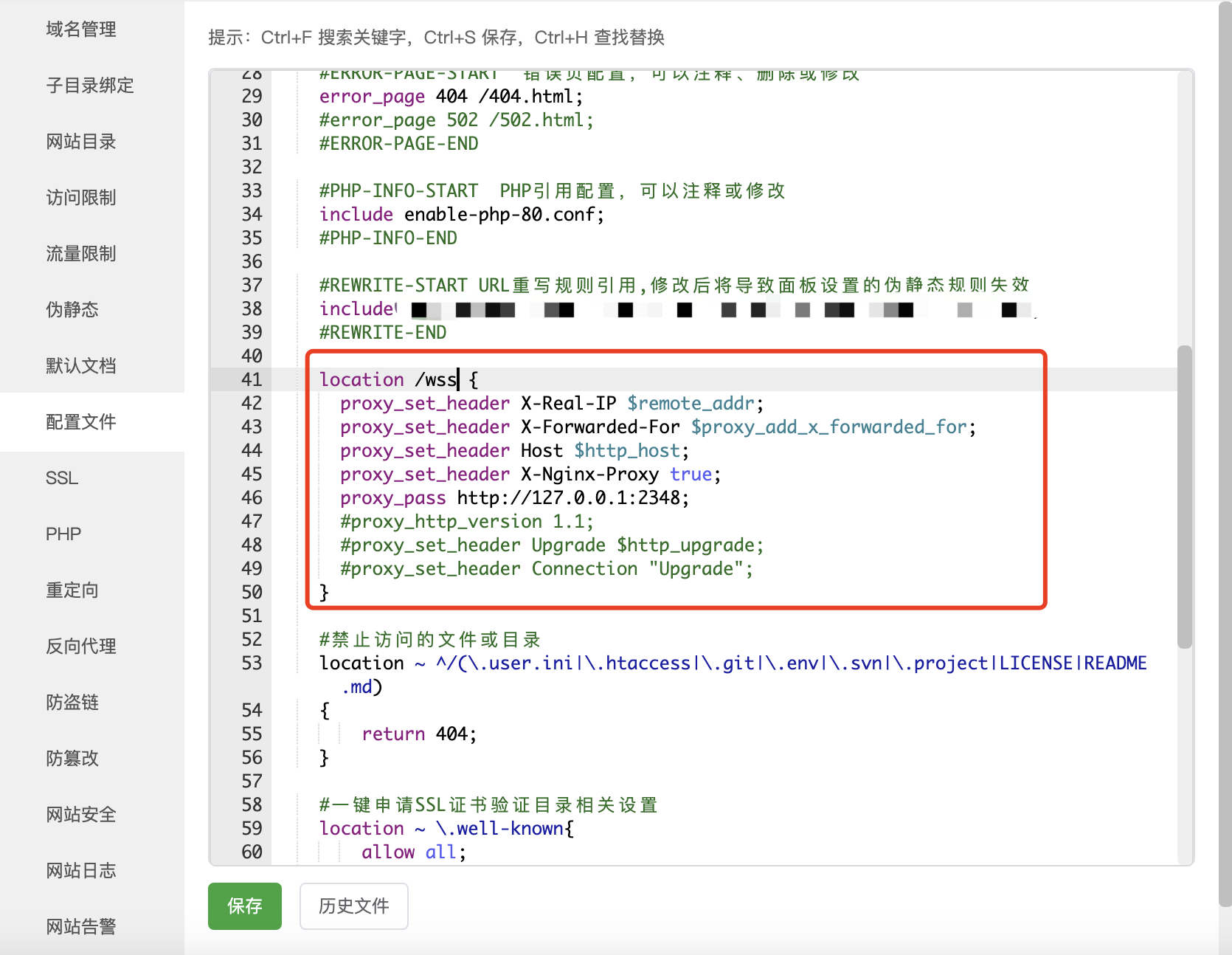This screenshot has height=955, width=1232.
Task: Click the '#一键申请SSL证书验证目录相关设置' comment
Action: (488, 804)
